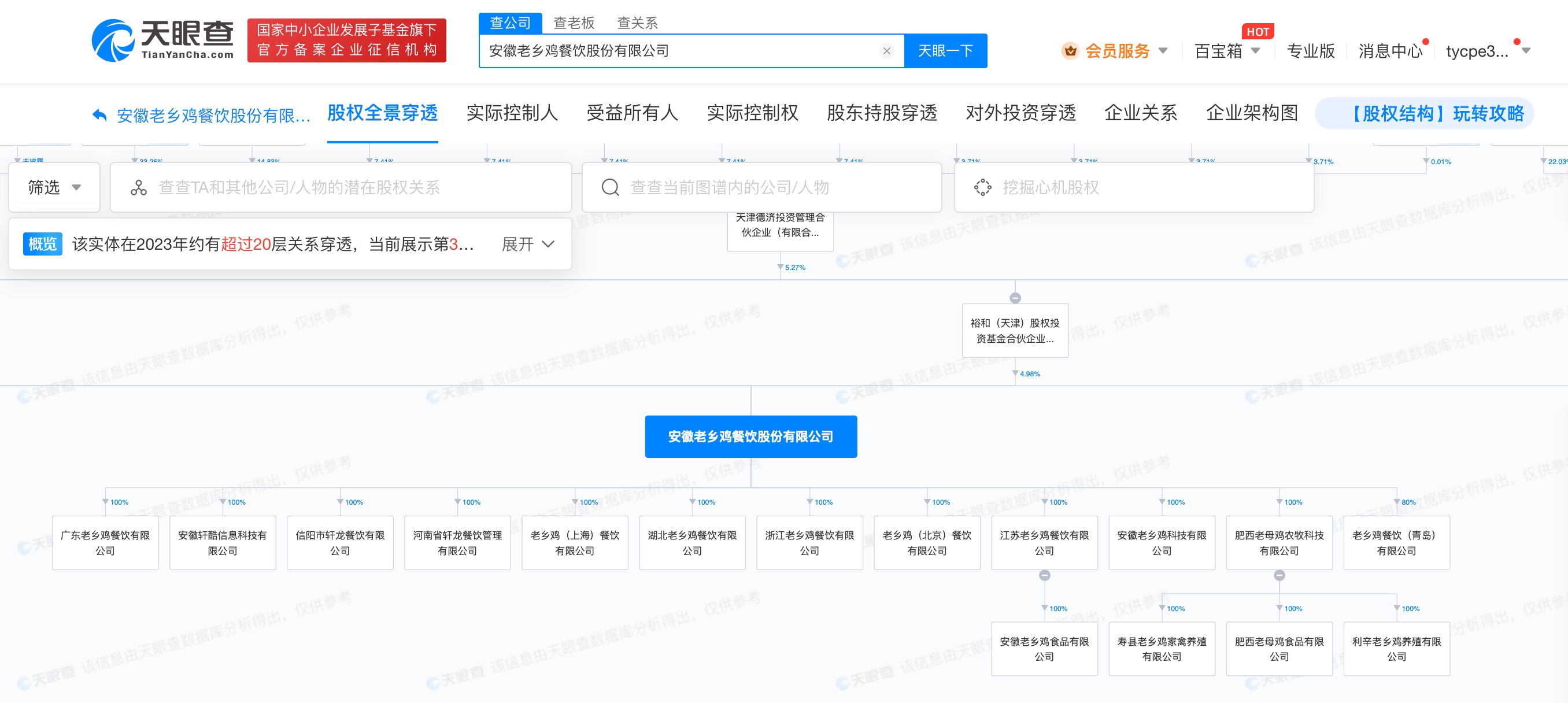Viewport: 1568px width, 703px height.
Task: Click the Tianyancha logo
Action: pos(162,40)
